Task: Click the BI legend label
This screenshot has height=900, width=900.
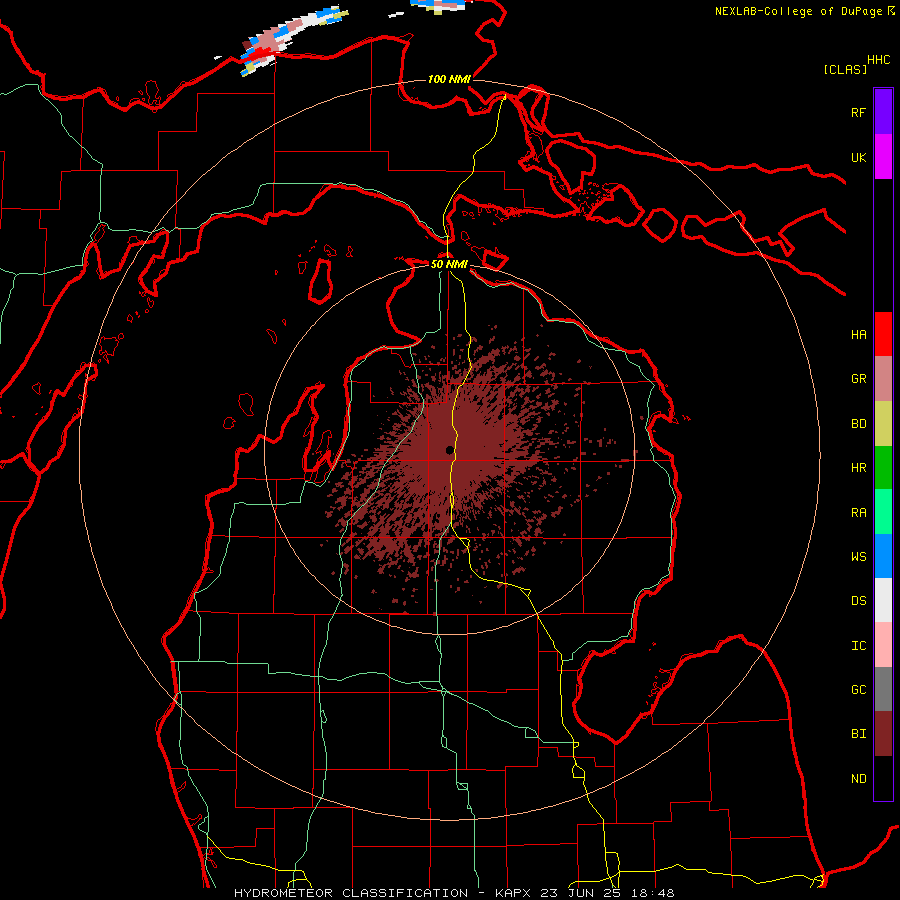Action: click(859, 734)
